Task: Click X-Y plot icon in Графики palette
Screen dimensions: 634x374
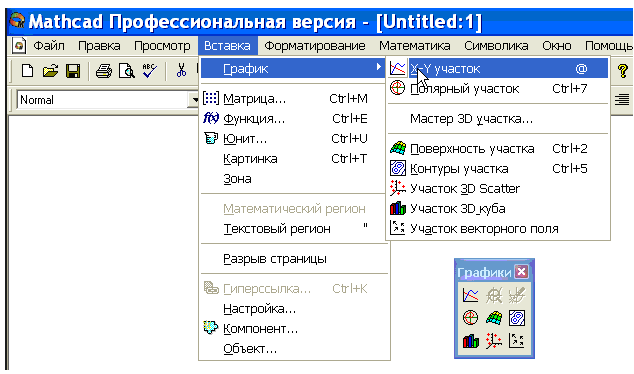Action: [x=471, y=295]
